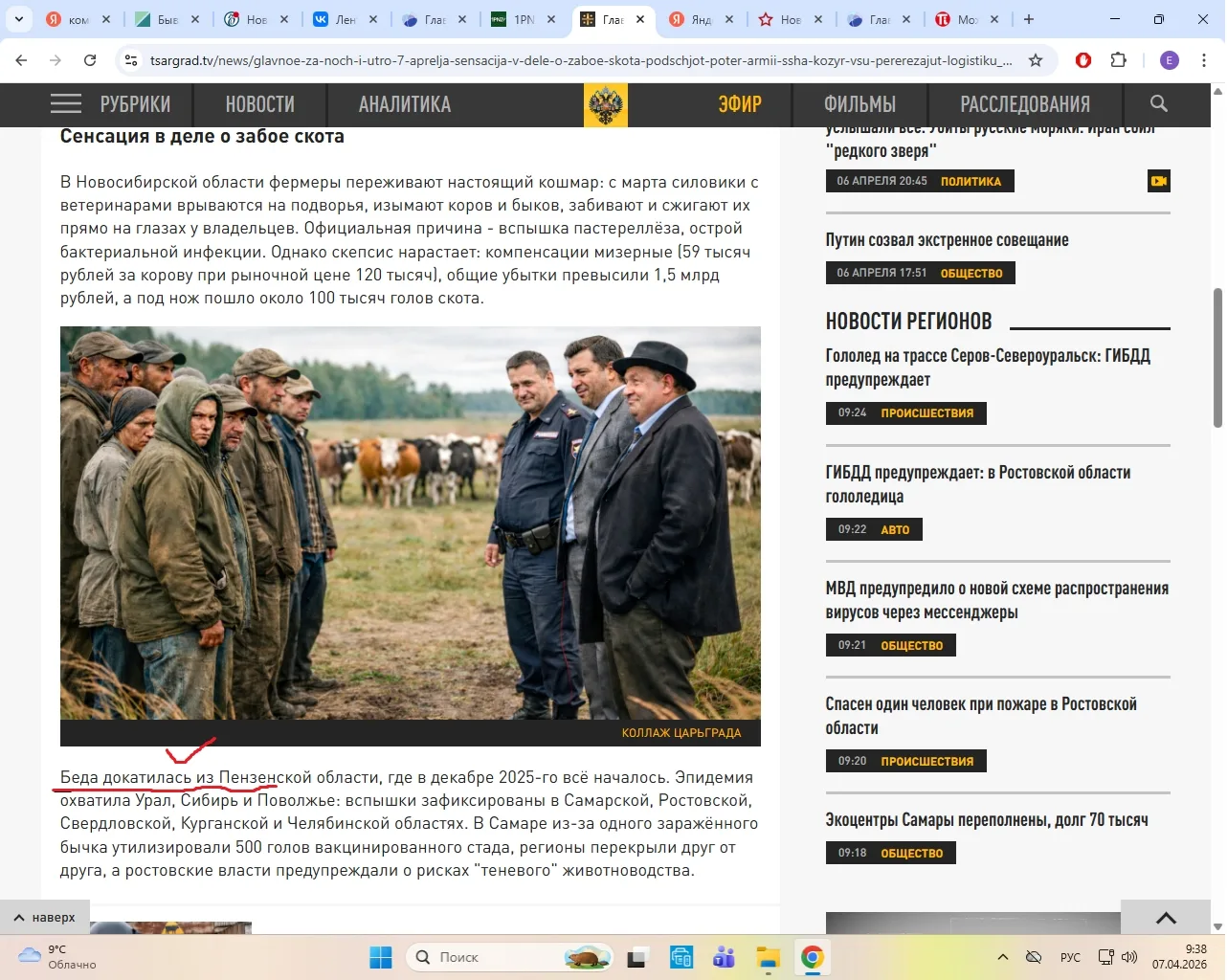The image size is (1227, 980).
Task: Open article Путин созвал экстренное совещание
Action: (x=947, y=240)
